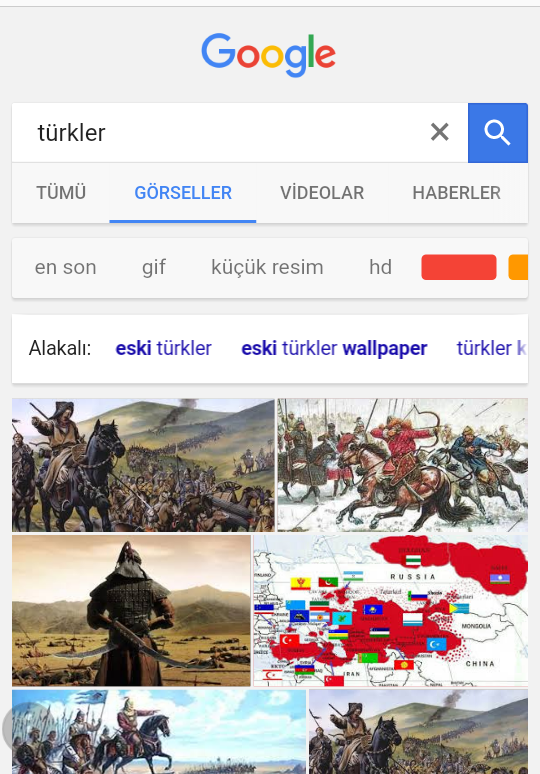Image resolution: width=540 pixels, height=774 pixels.
Task: Open related search 'eski türkler wallpaper'
Action: 334,348
